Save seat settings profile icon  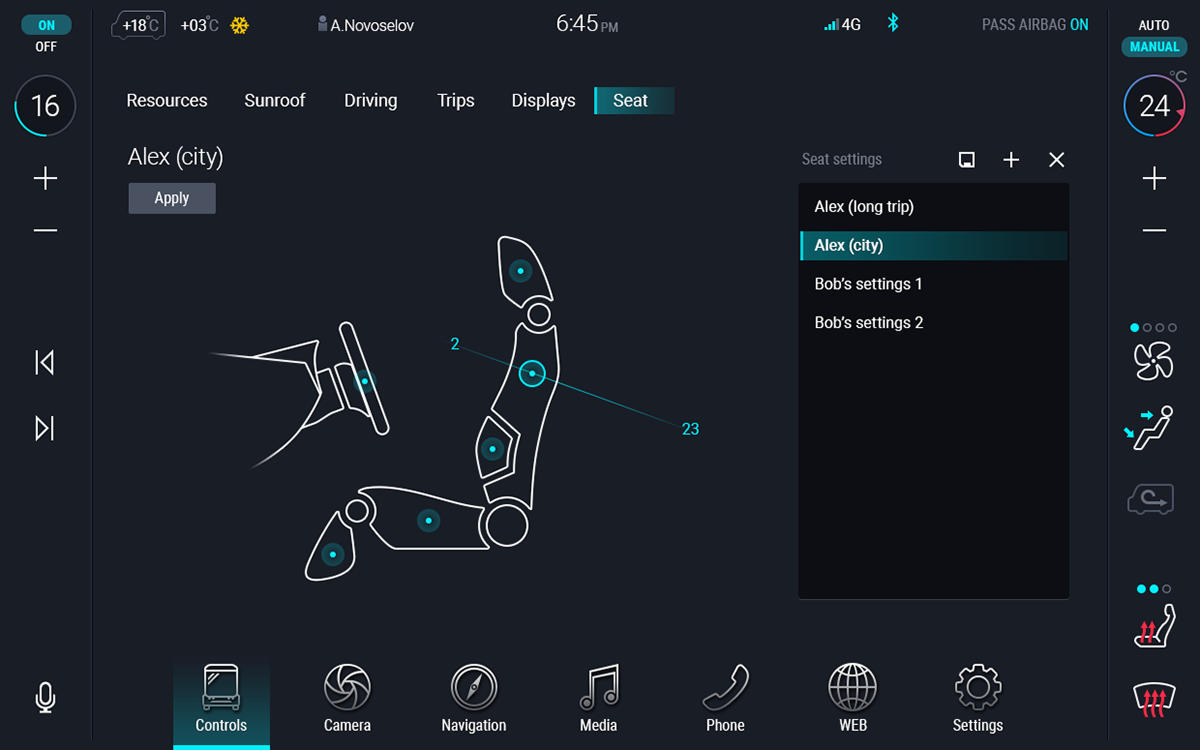pos(966,160)
